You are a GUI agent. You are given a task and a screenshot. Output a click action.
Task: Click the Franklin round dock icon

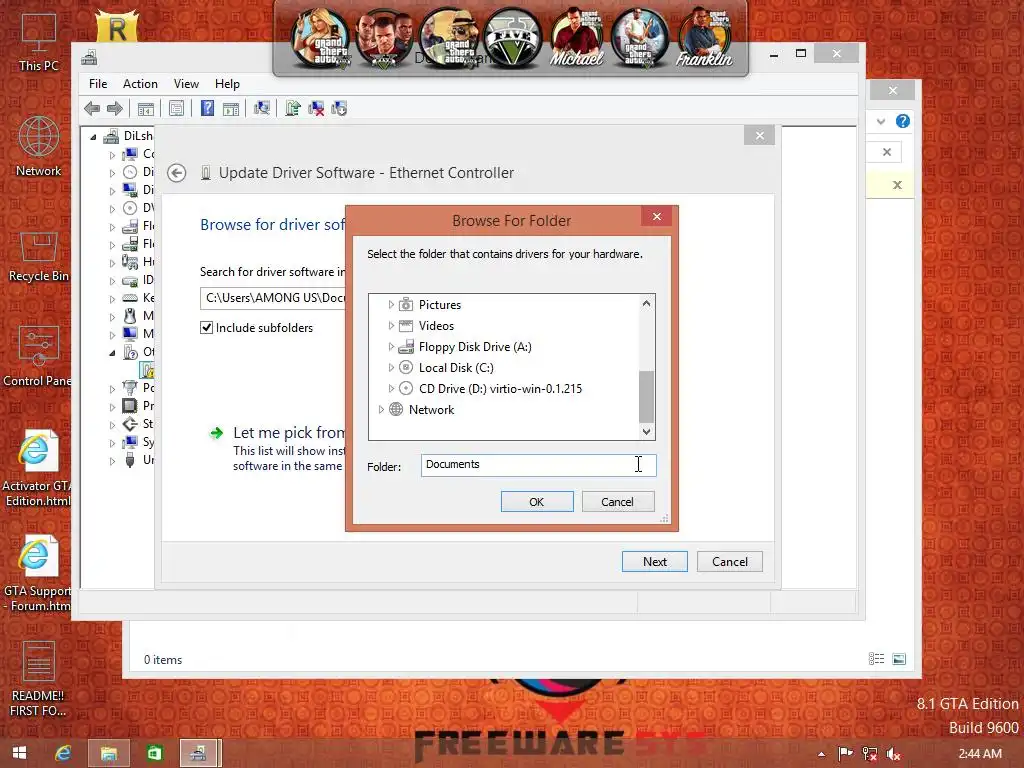(704, 38)
